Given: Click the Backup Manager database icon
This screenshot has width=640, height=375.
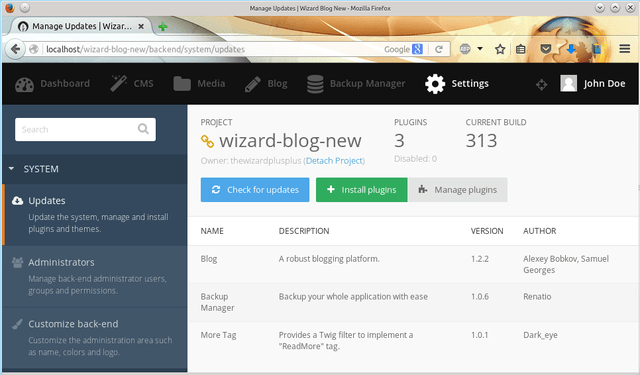Looking at the screenshot, I should (x=315, y=84).
